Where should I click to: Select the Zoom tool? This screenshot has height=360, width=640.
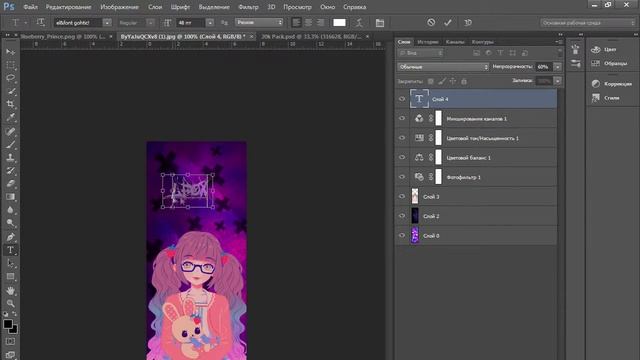pos(11,303)
